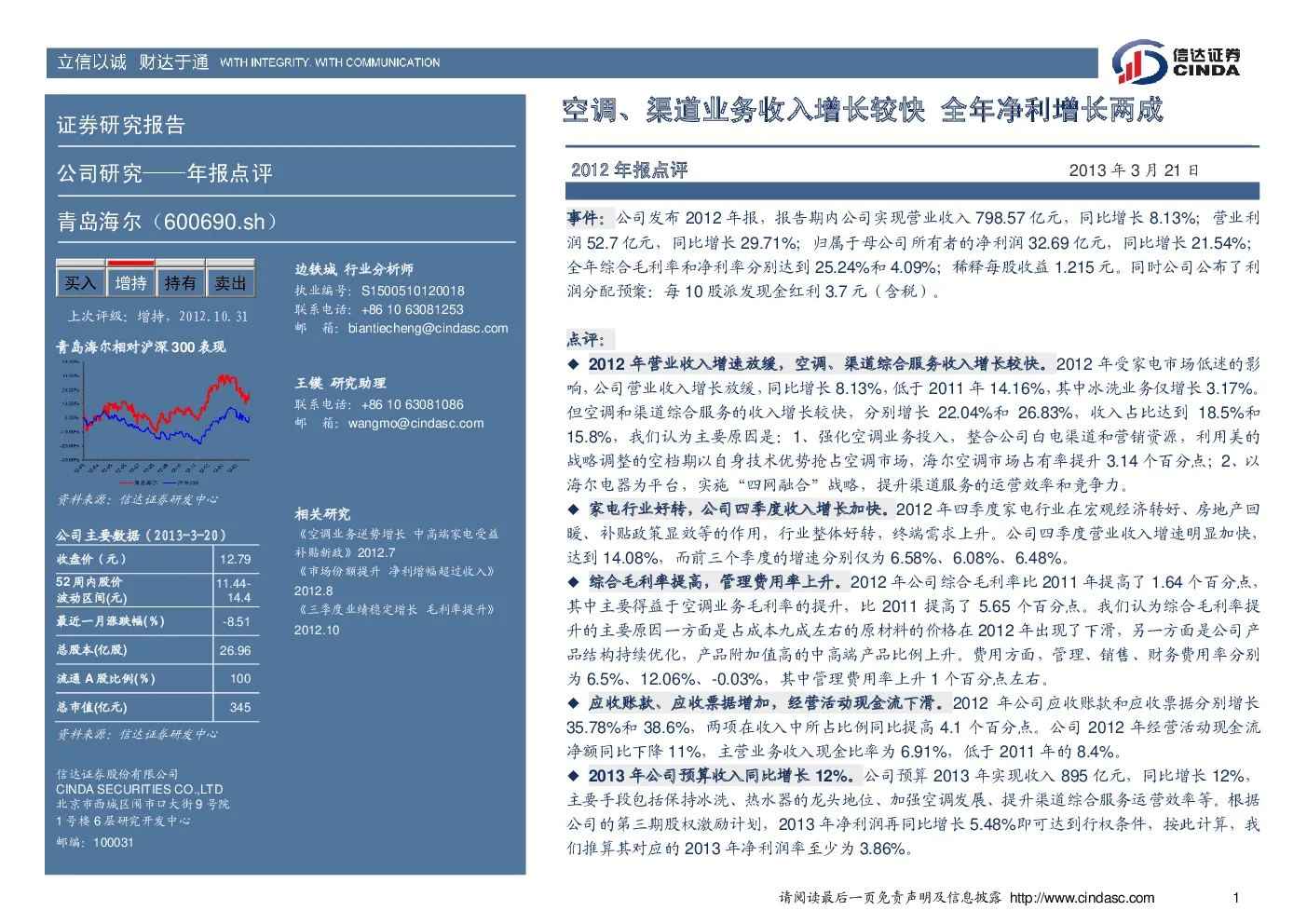Click the 上次评级：增持 line

158,317
